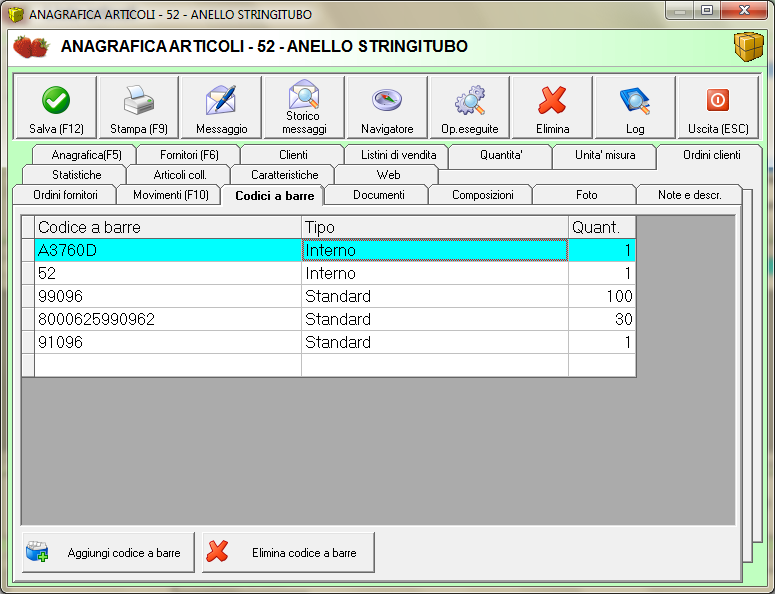Open the Statistiche tab
775x594 pixels.
point(75,174)
